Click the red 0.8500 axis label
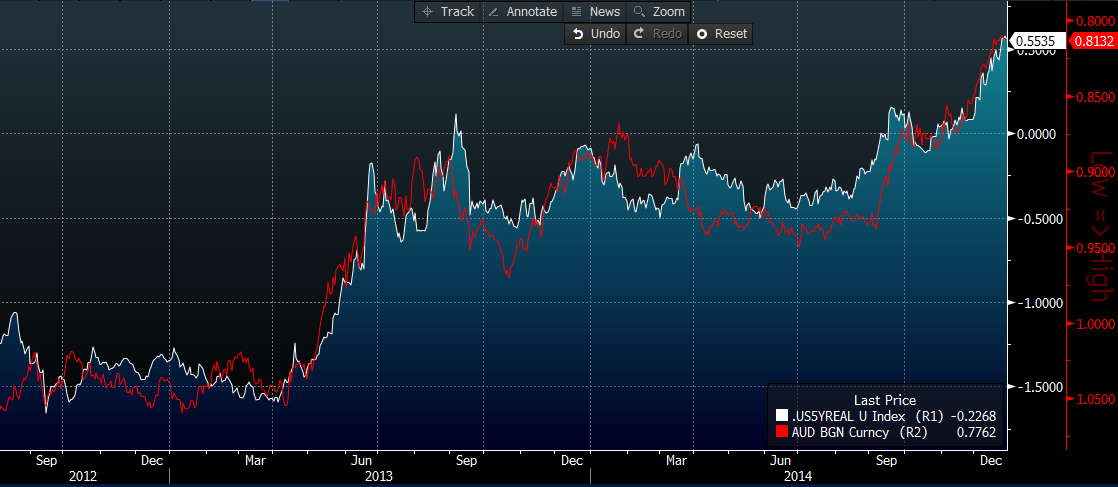 click(x=1094, y=97)
